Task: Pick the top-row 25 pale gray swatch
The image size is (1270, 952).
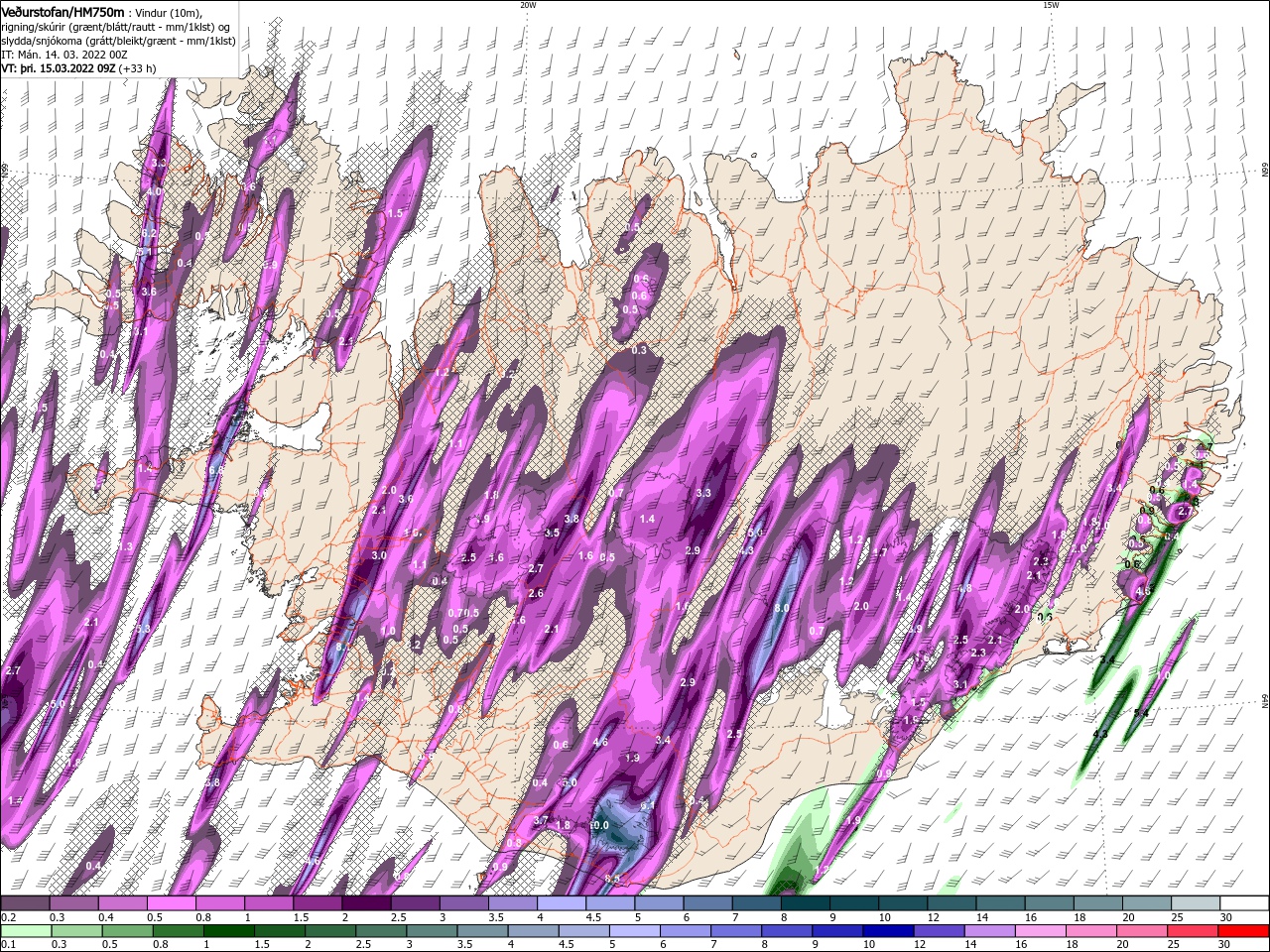Action: click(x=1196, y=903)
